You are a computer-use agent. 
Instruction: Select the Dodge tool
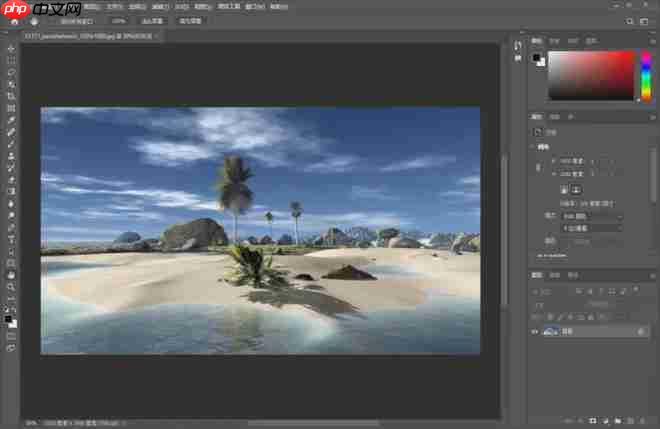[11, 216]
